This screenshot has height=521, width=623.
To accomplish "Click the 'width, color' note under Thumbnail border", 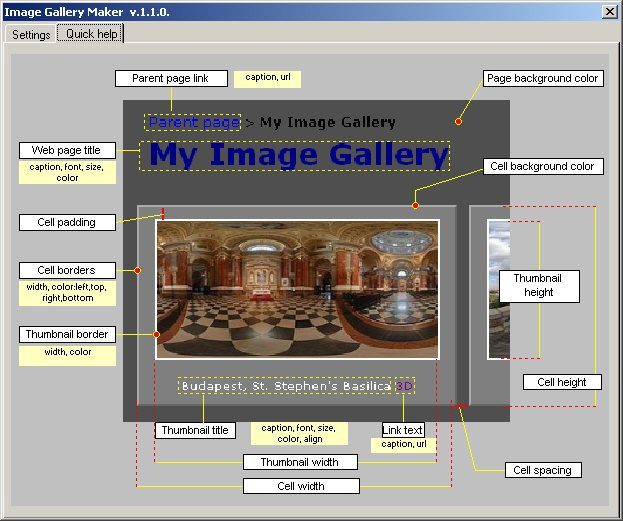I will point(68,355).
